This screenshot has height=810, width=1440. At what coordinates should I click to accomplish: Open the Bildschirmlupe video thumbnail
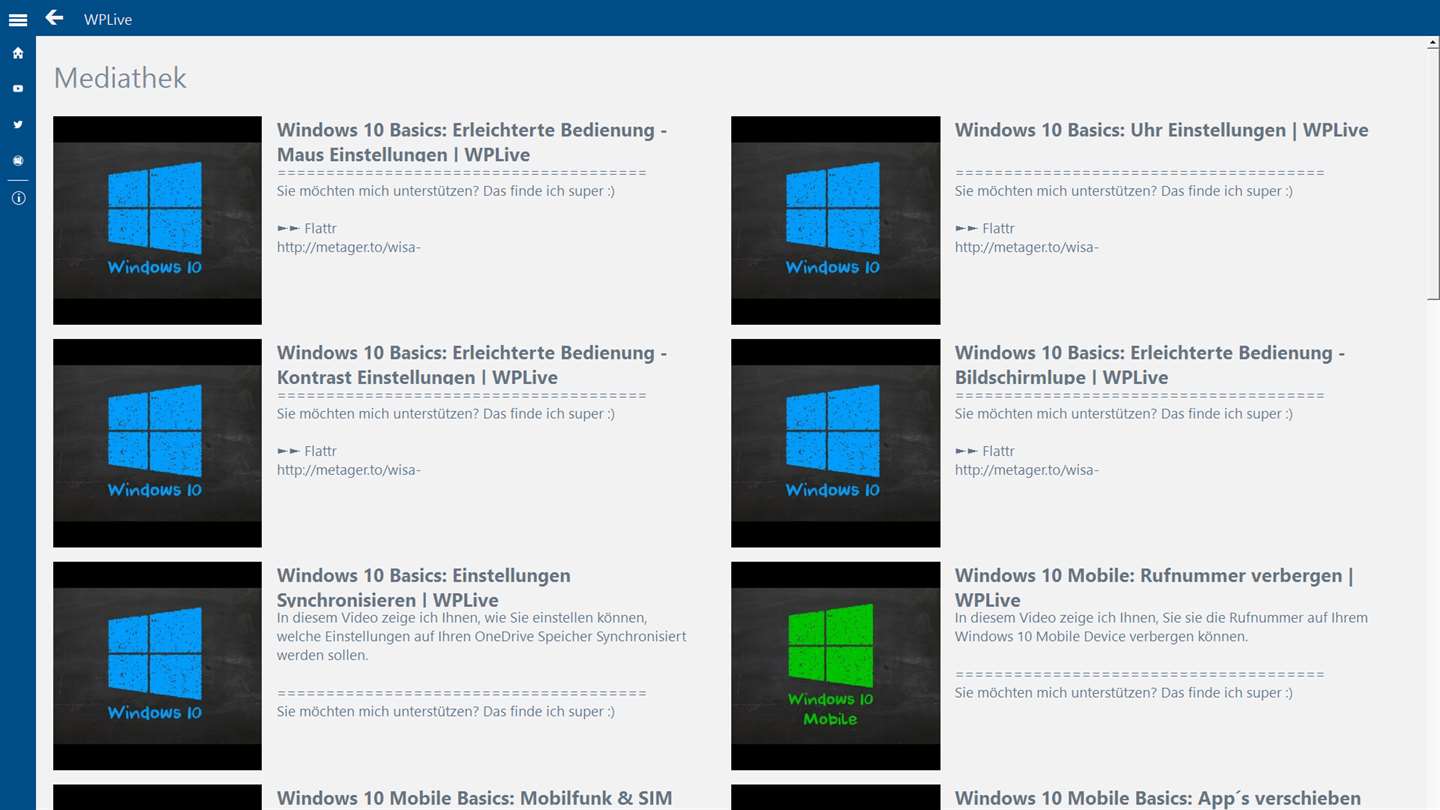coord(835,443)
